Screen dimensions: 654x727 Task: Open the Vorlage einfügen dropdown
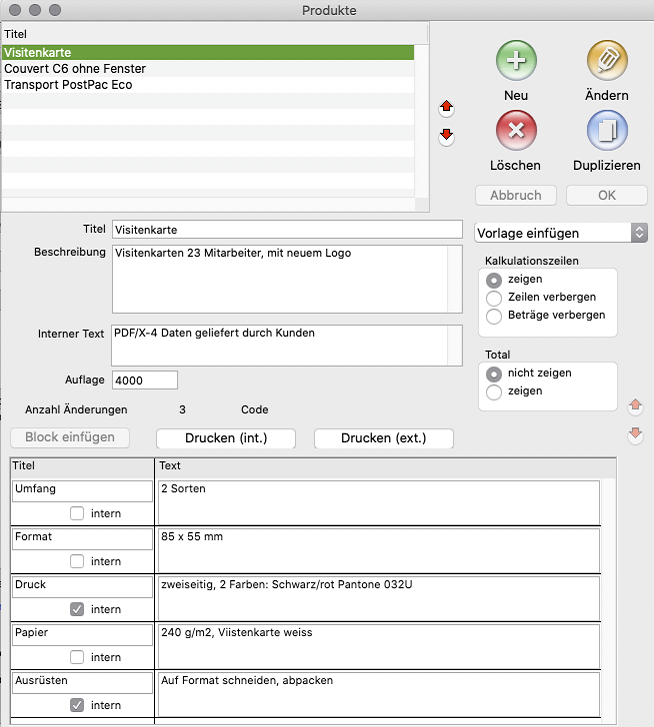coord(560,232)
